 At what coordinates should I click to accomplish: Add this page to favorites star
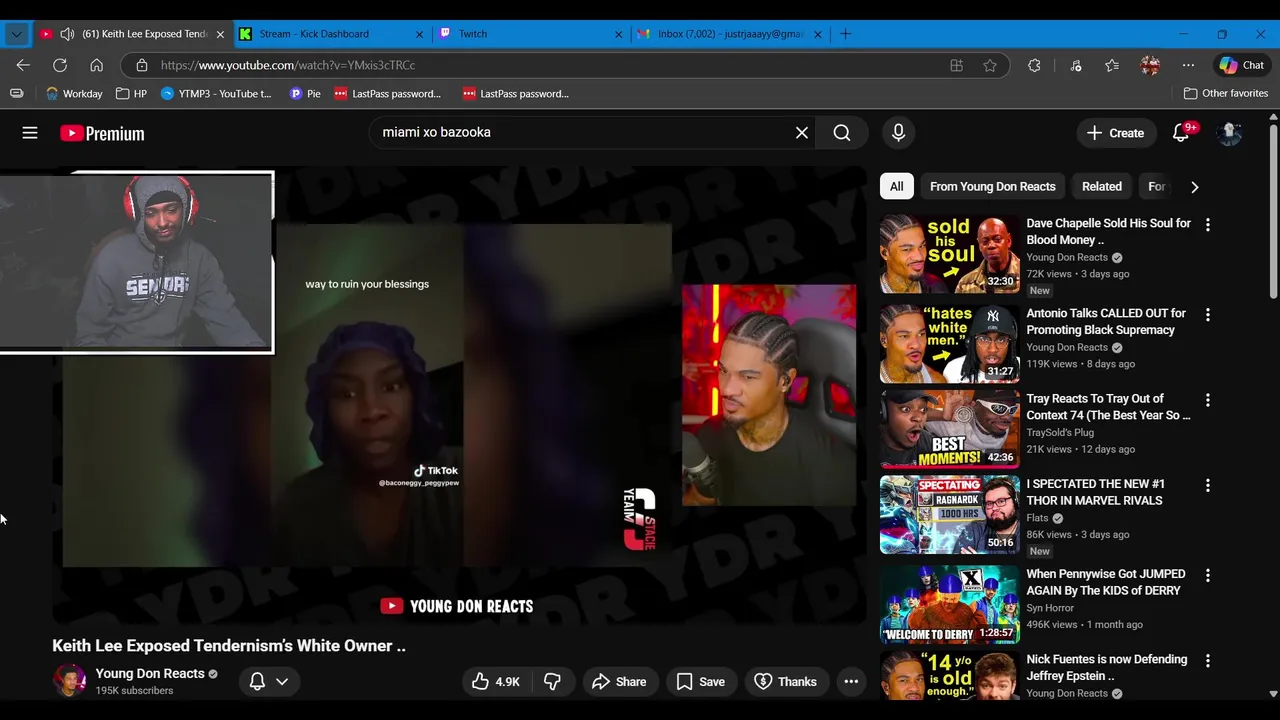[x=989, y=65]
